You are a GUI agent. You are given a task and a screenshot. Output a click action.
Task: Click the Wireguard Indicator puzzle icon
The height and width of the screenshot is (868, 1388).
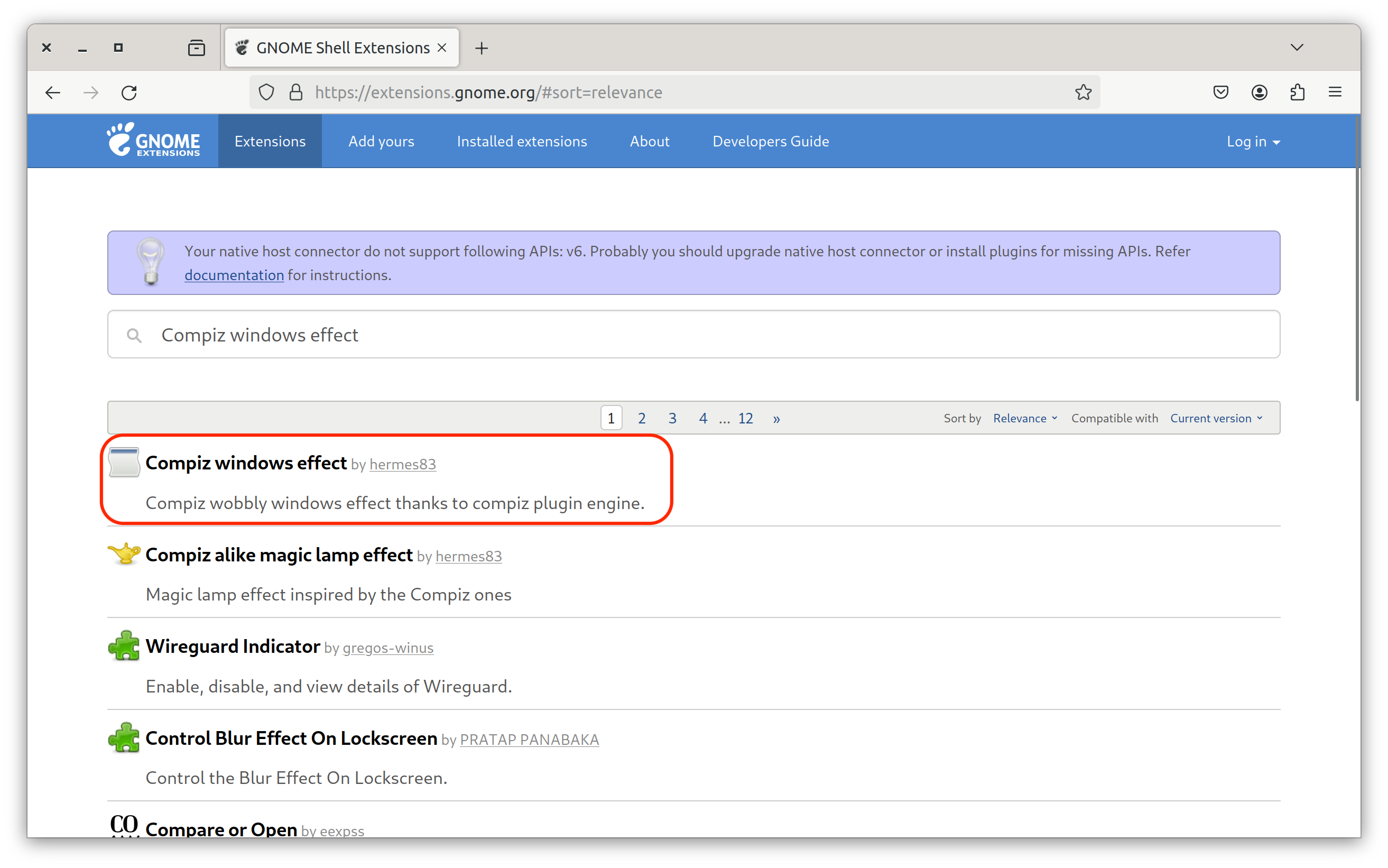[124, 646]
